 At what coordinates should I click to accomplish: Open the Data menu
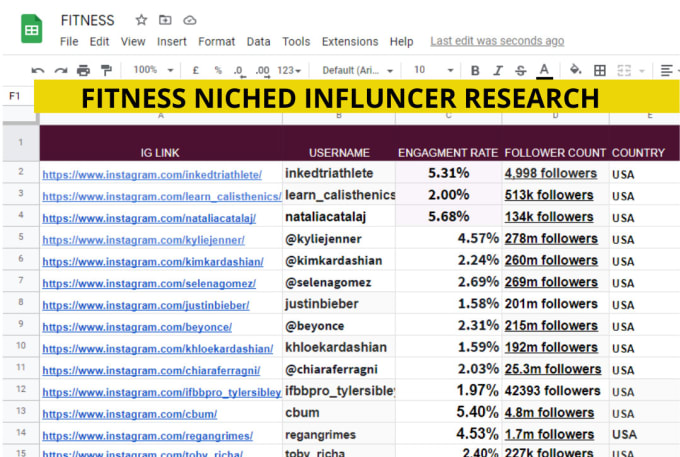click(258, 42)
